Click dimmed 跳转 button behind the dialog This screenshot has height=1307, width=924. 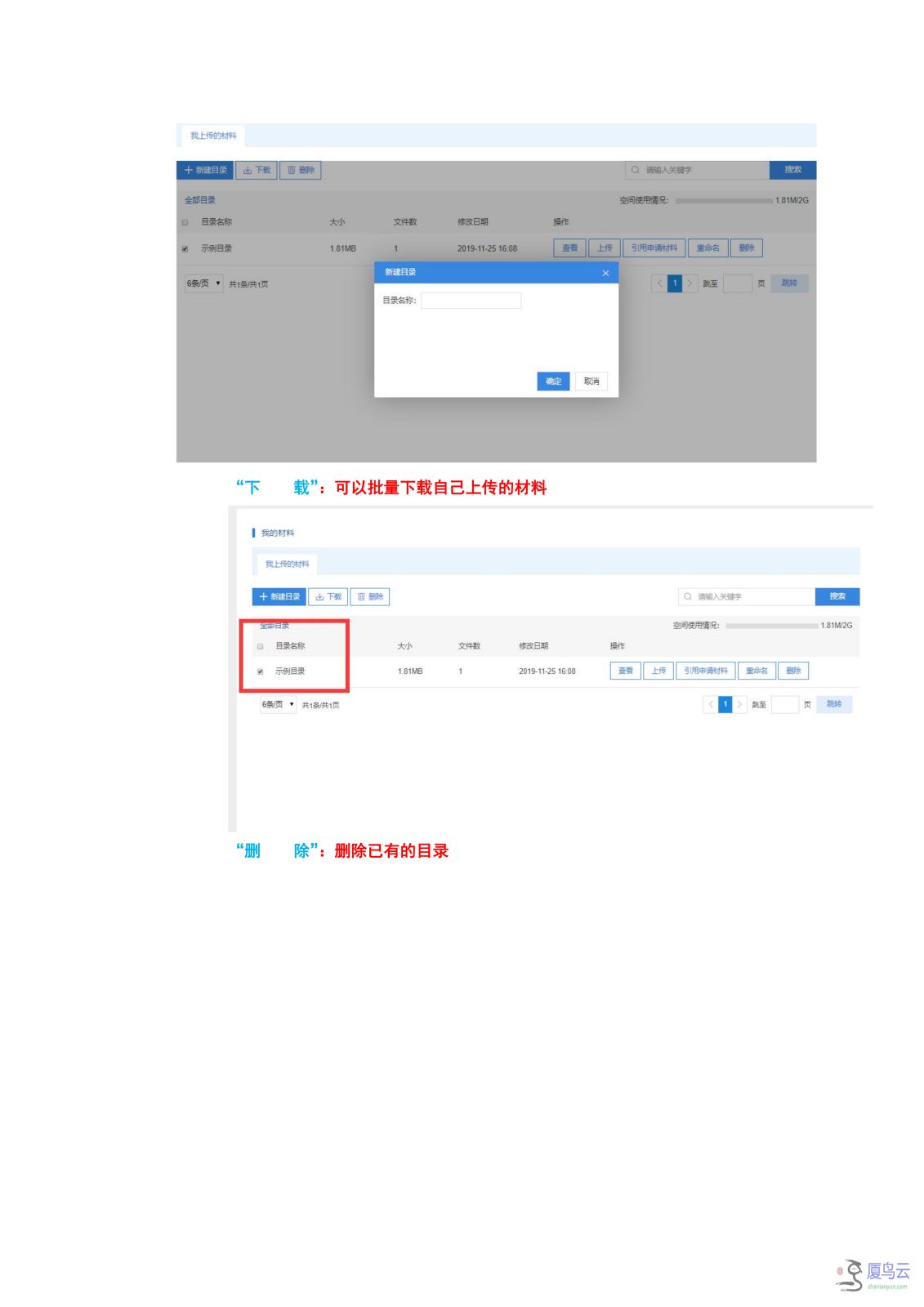pyautogui.click(x=789, y=283)
